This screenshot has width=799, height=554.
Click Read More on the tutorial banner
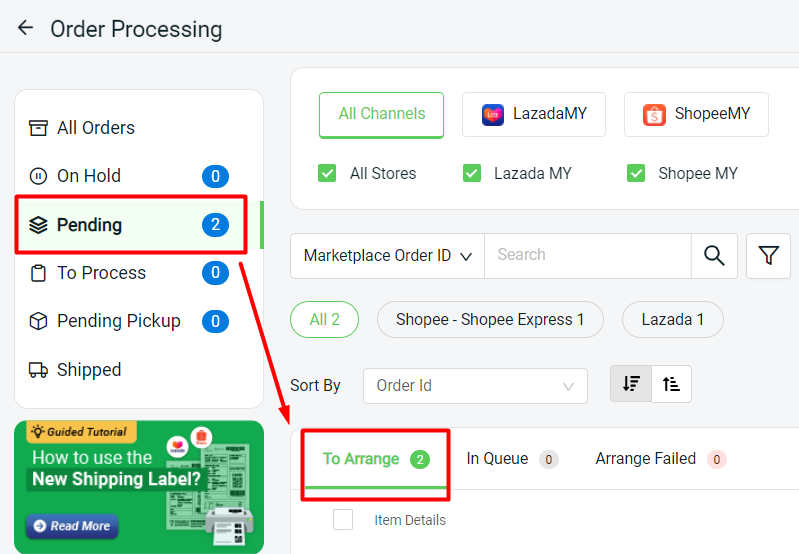(72, 526)
